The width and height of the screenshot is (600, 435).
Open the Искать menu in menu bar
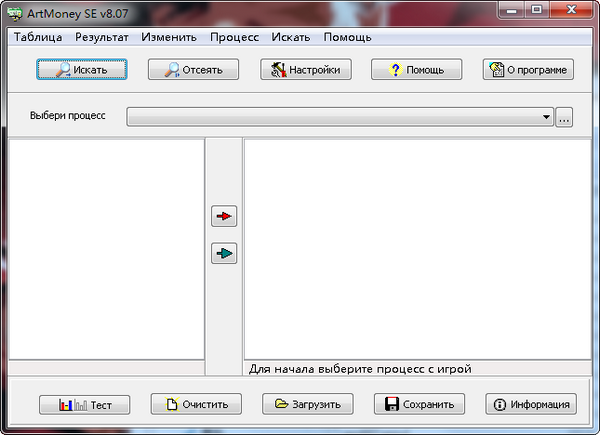click(x=291, y=37)
